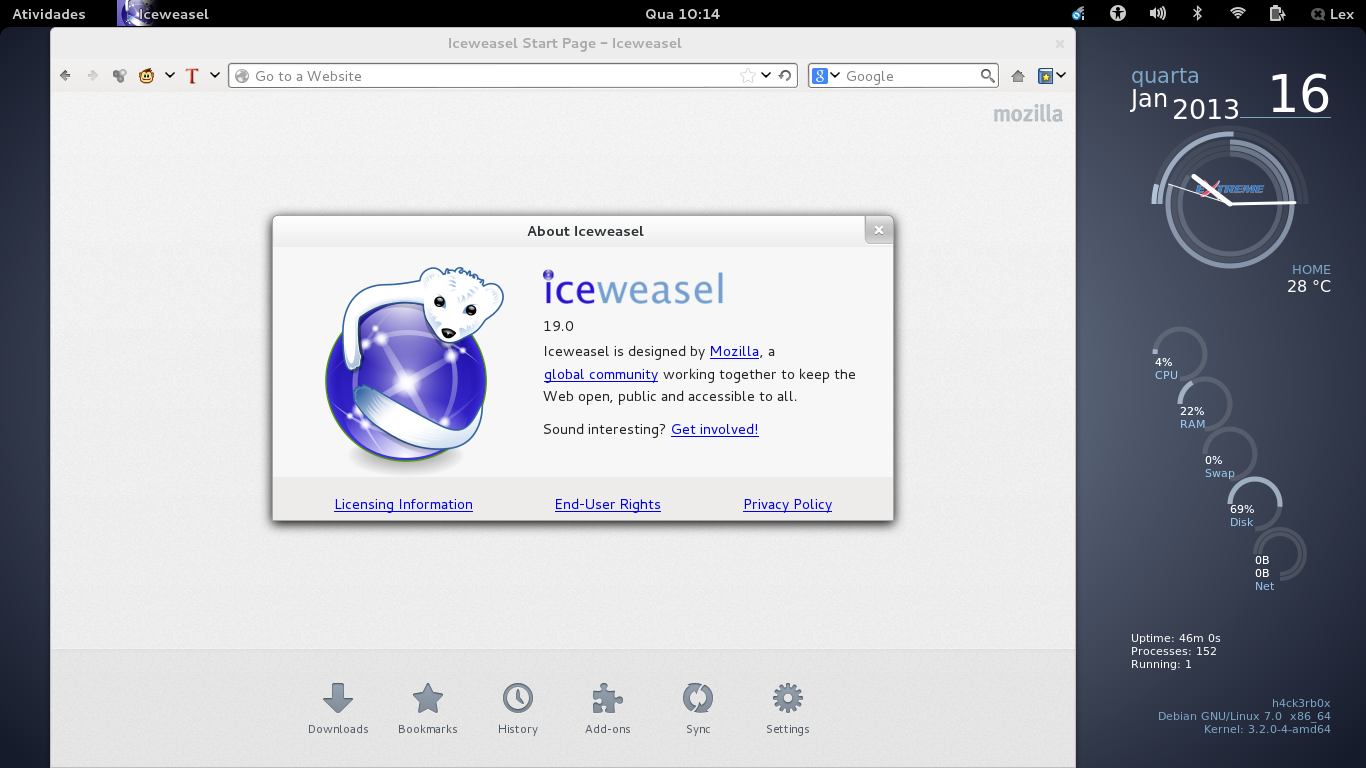Image resolution: width=1366 pixels, height=768 pixels.
Task: Click the monkey face toolbar icon
Action: (x=147, y=76)
